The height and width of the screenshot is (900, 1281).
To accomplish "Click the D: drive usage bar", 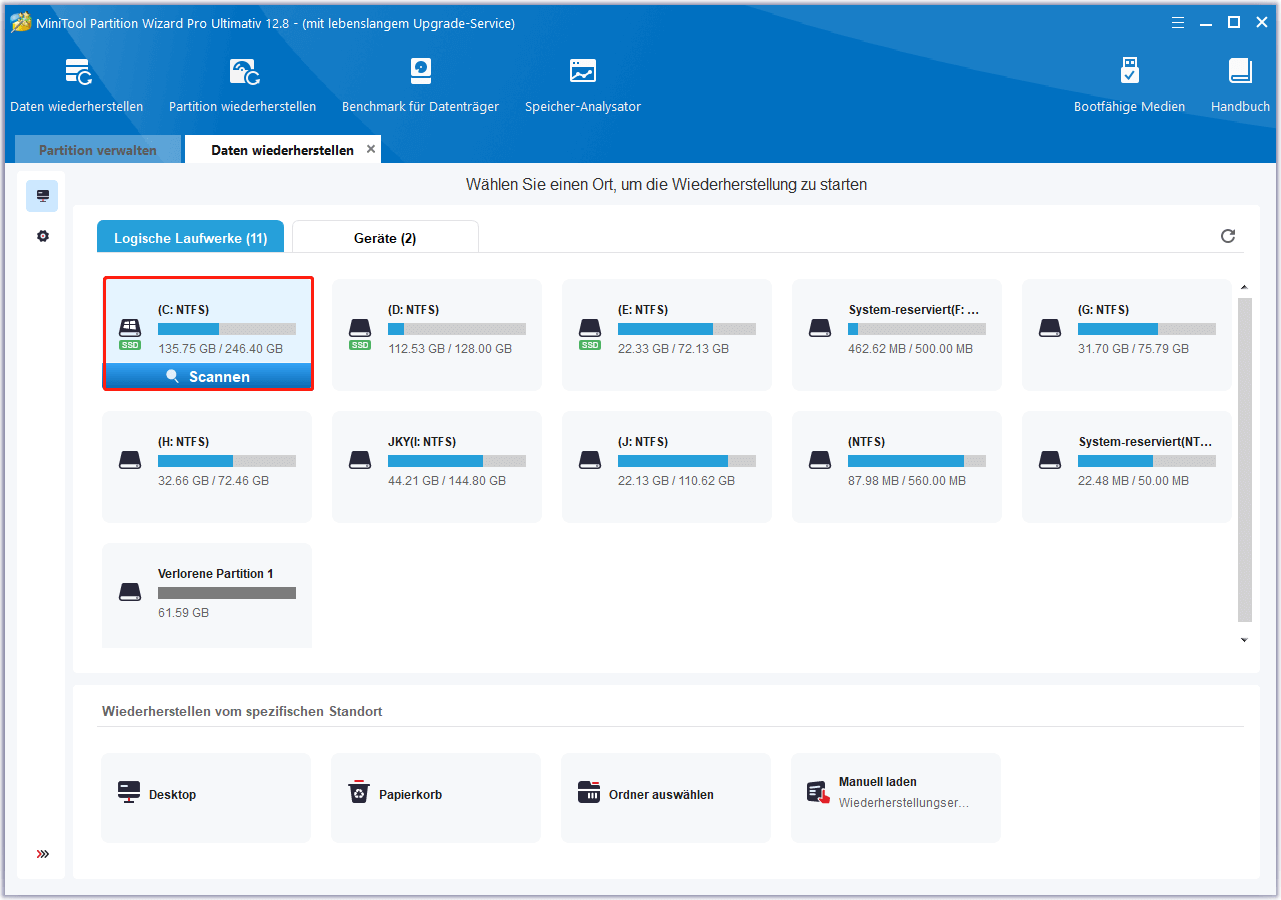I will [x=457, y=329].
